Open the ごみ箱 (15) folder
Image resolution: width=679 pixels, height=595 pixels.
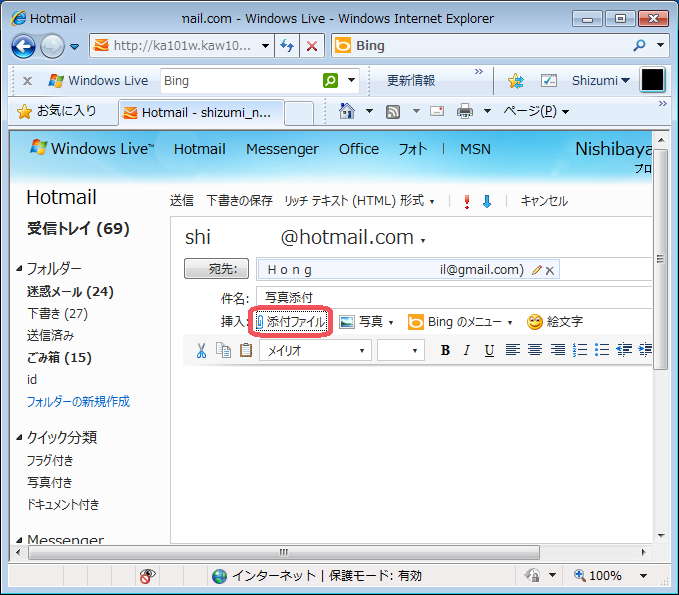[59, 358]
